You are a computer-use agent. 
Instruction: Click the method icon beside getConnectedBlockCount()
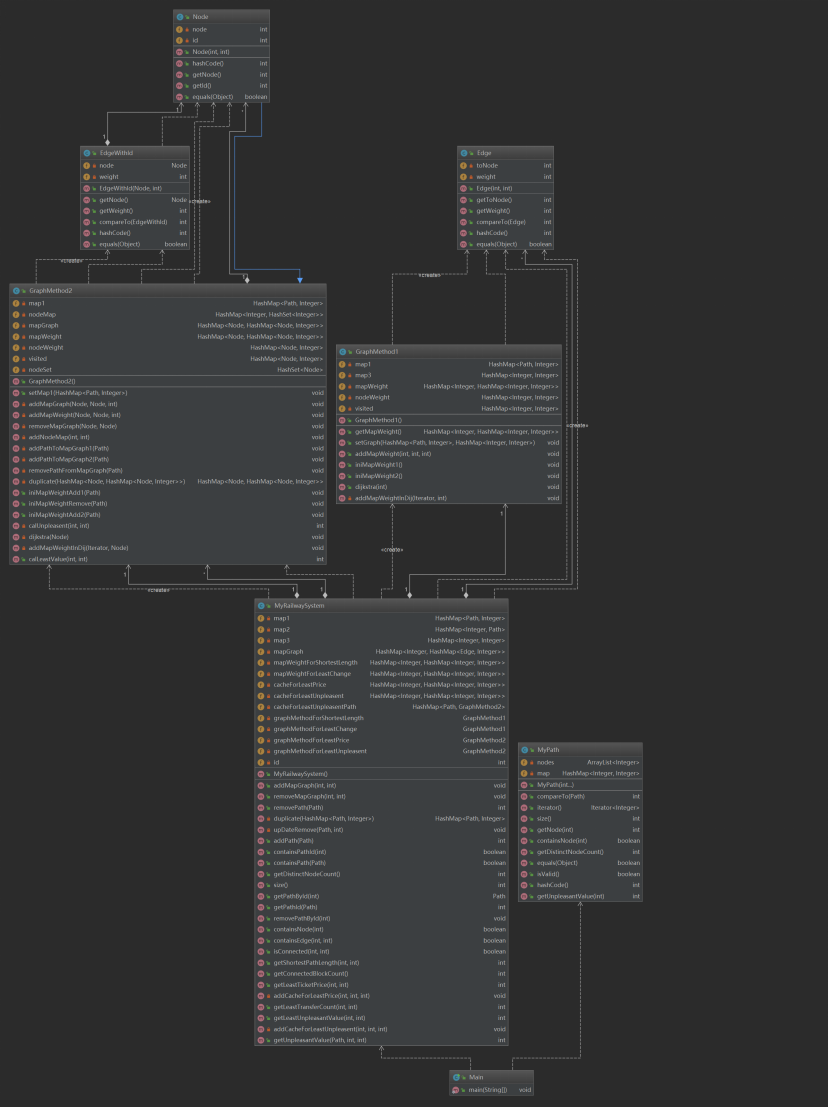261,974
